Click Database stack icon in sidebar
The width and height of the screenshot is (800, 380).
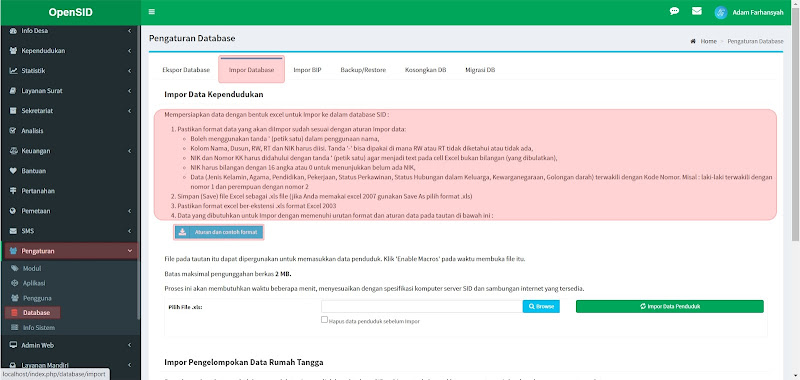(x=14, y=313)
